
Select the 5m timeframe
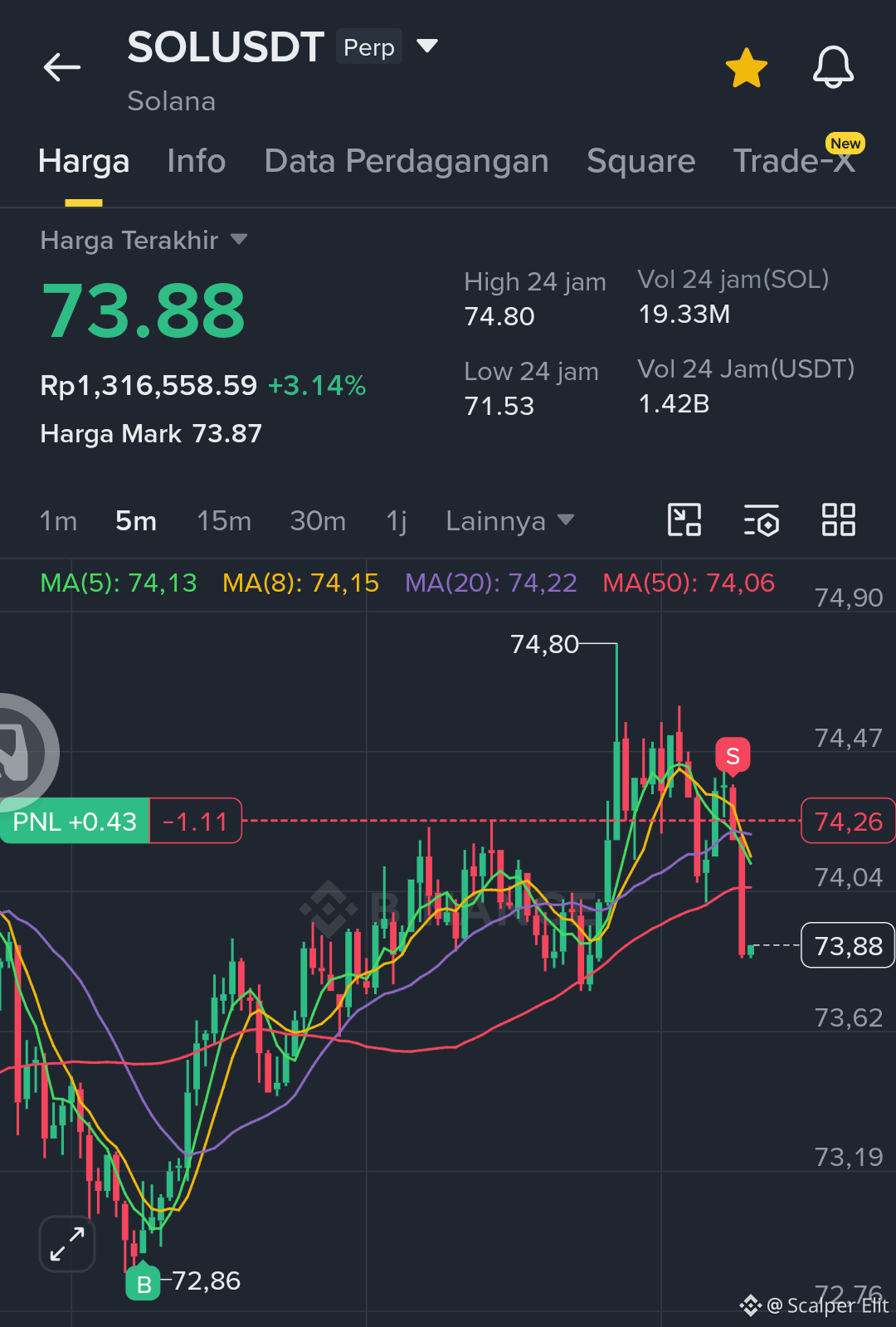click(x=136, y=521)
